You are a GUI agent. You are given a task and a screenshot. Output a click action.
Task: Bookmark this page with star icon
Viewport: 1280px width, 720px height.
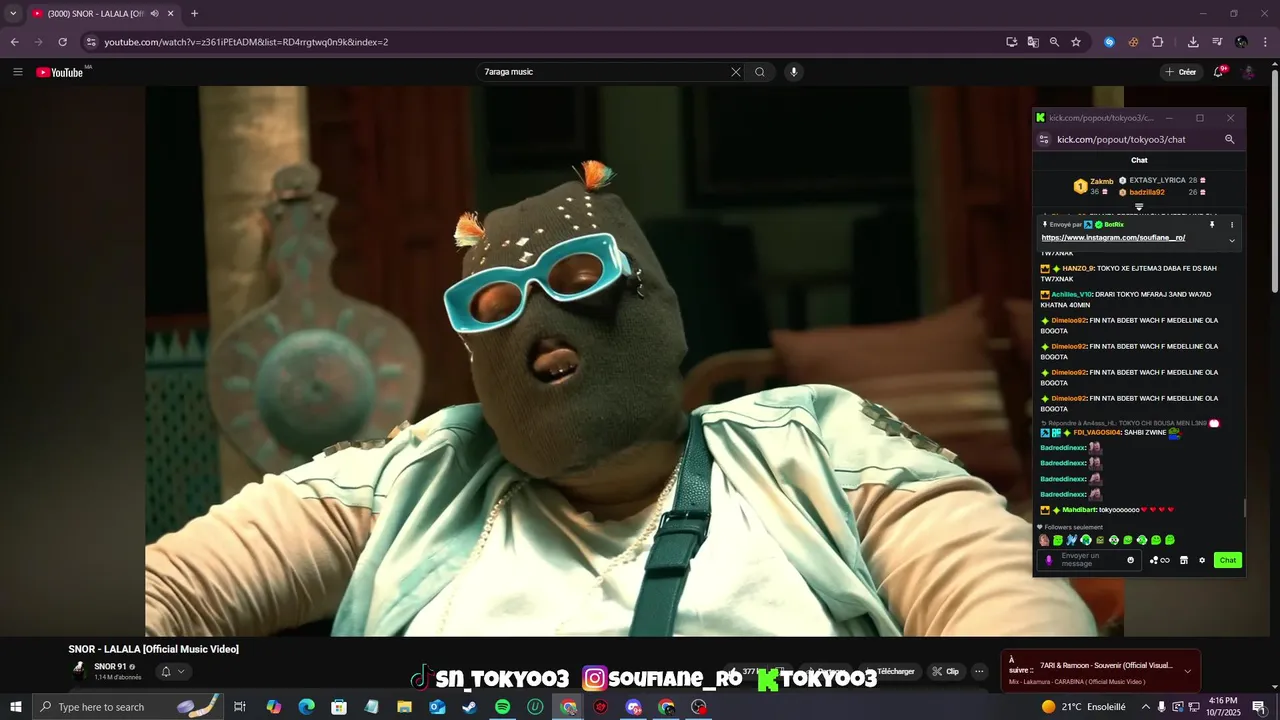tap(1076, 42)
